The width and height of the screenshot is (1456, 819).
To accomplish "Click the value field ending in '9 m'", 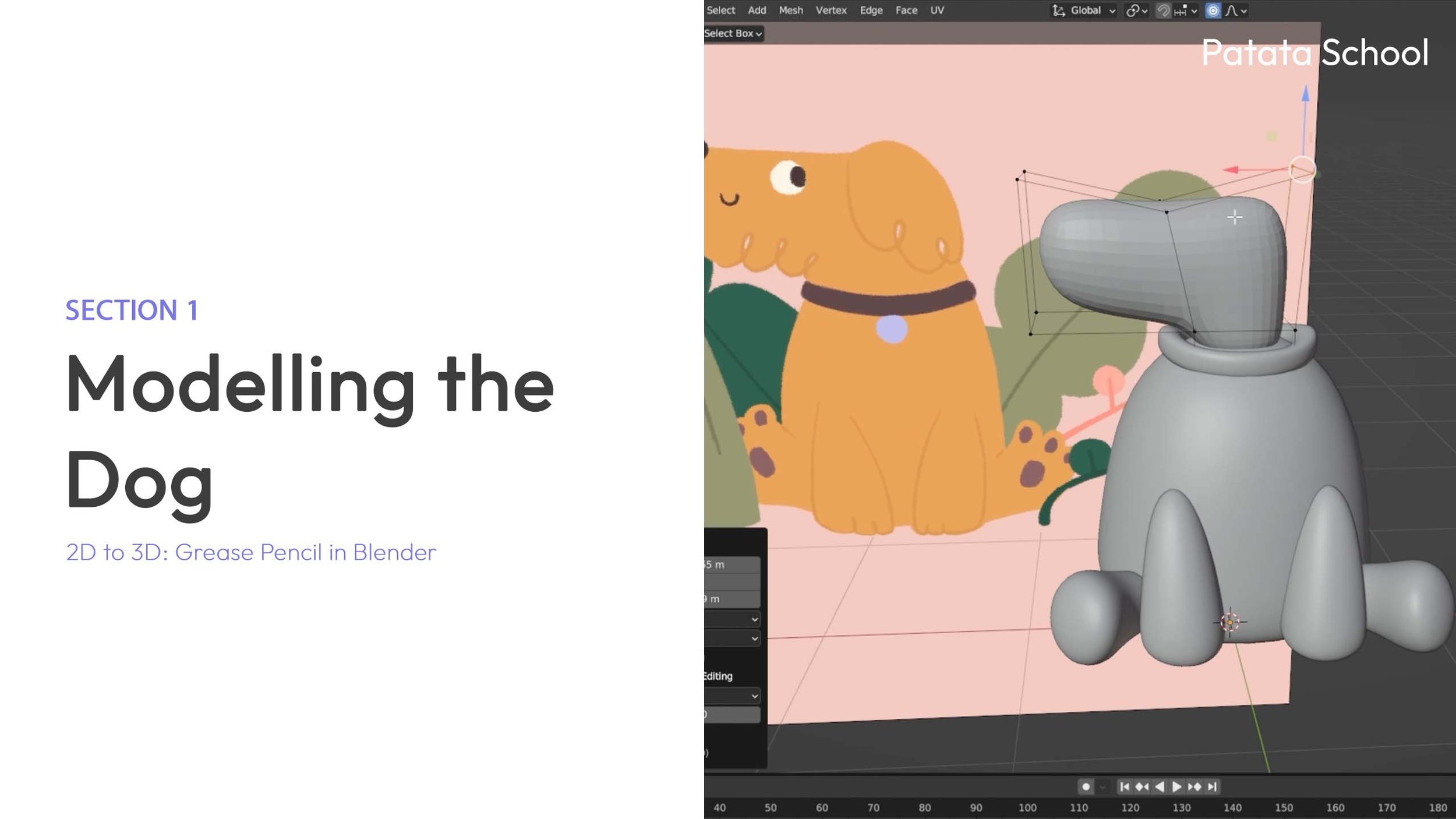I will [732, 599].
